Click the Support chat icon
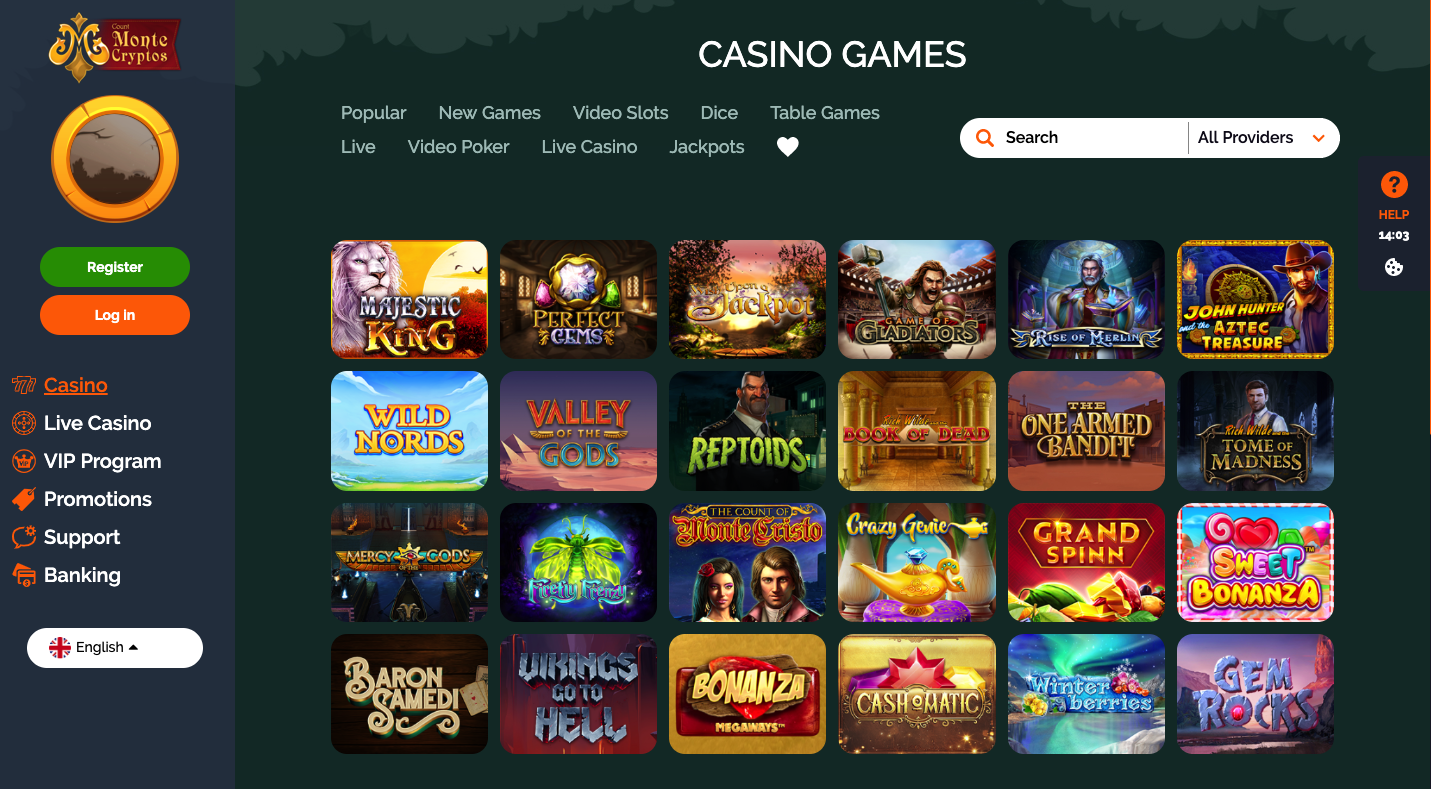 point(23,537)
